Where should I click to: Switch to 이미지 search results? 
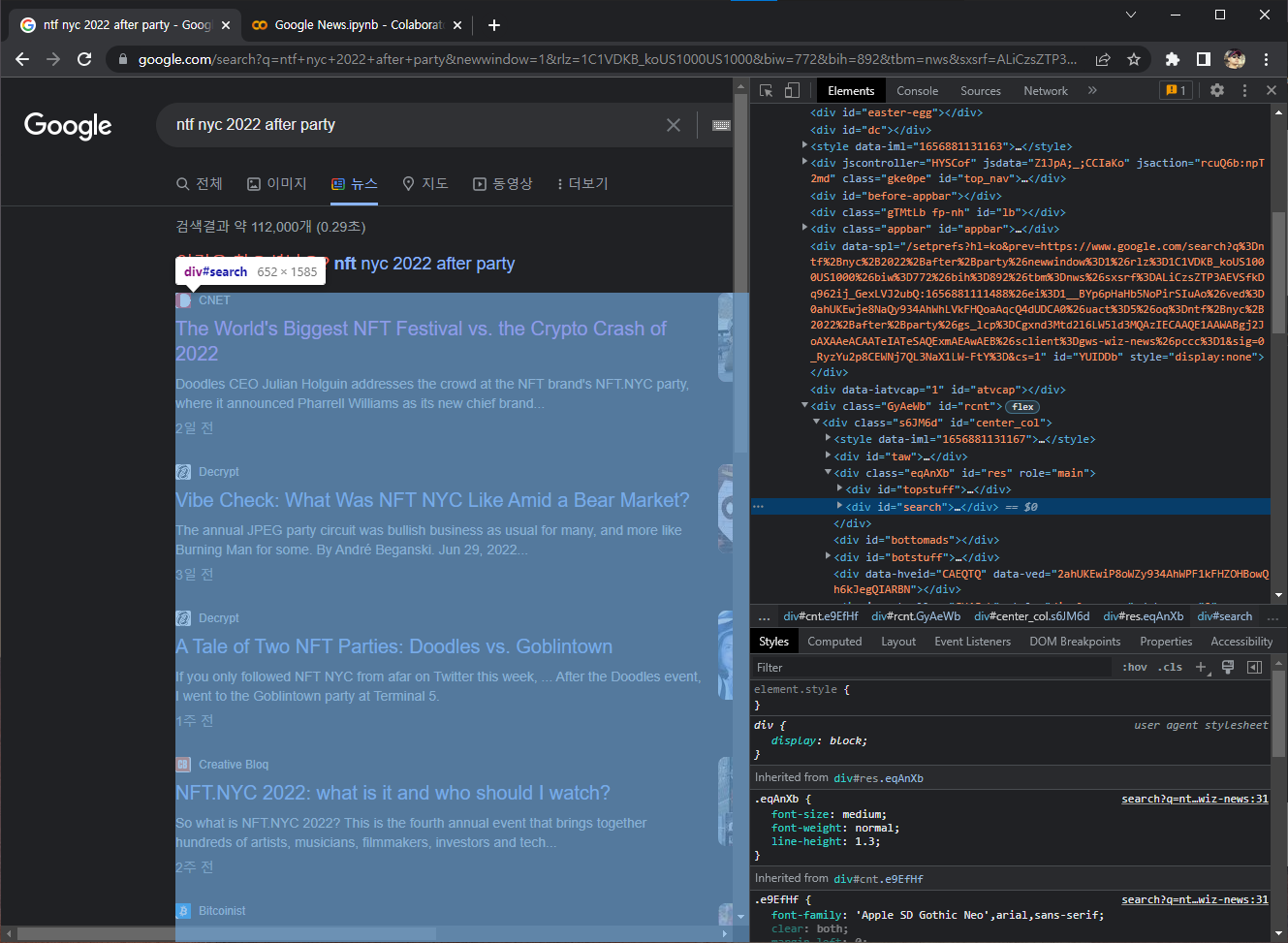(276, 183)
